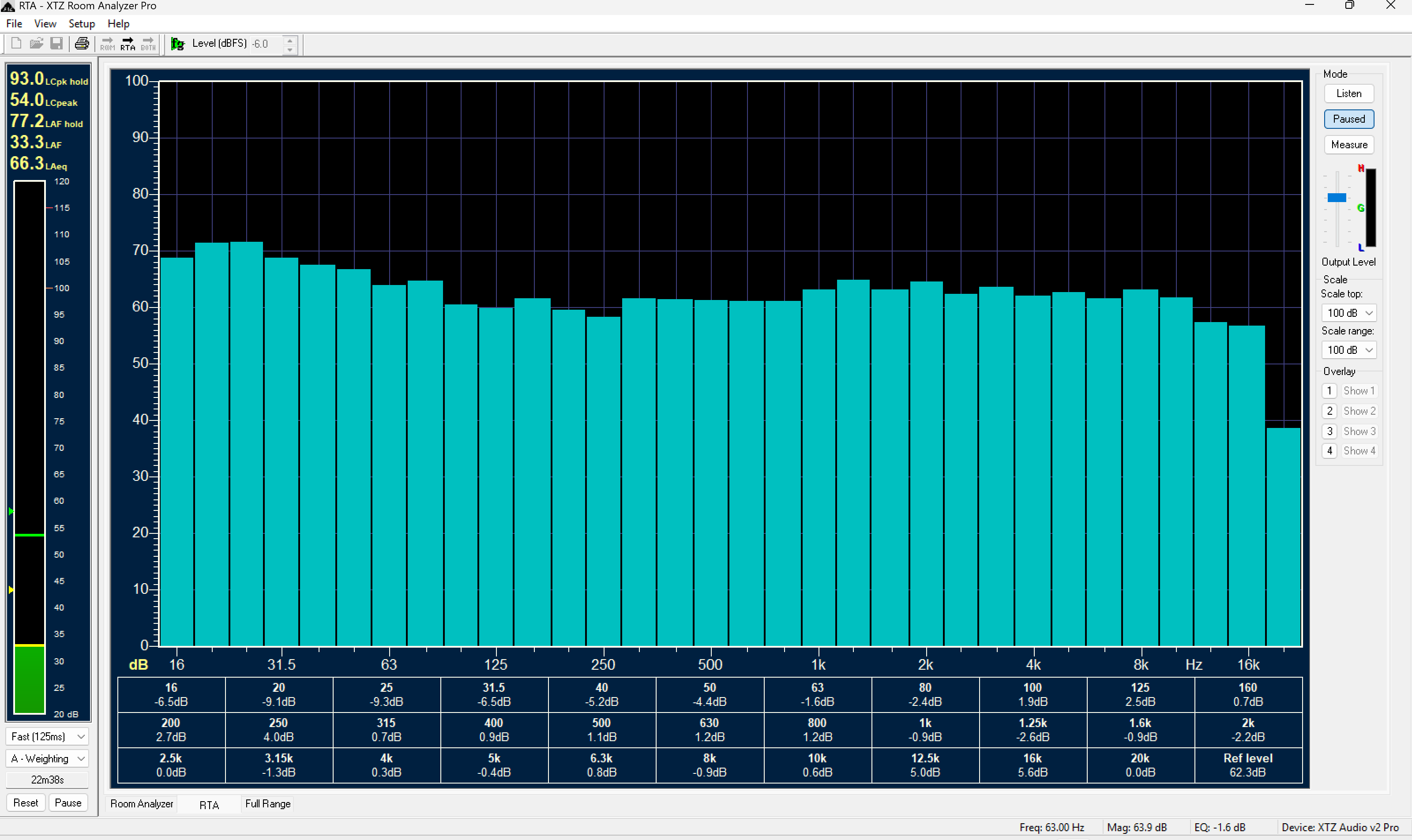Viewport: 1412px width, 840px height.
Task: Click the 22m38s elapsed time display
Action: pyautogui.click(x=48, y=780)
